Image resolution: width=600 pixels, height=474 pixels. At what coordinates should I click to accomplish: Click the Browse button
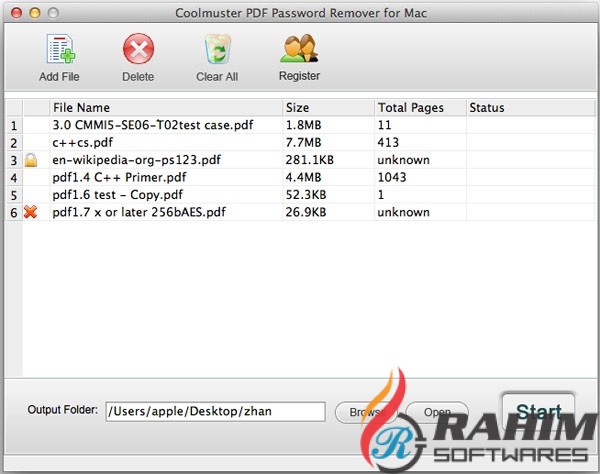coord(366,412)
